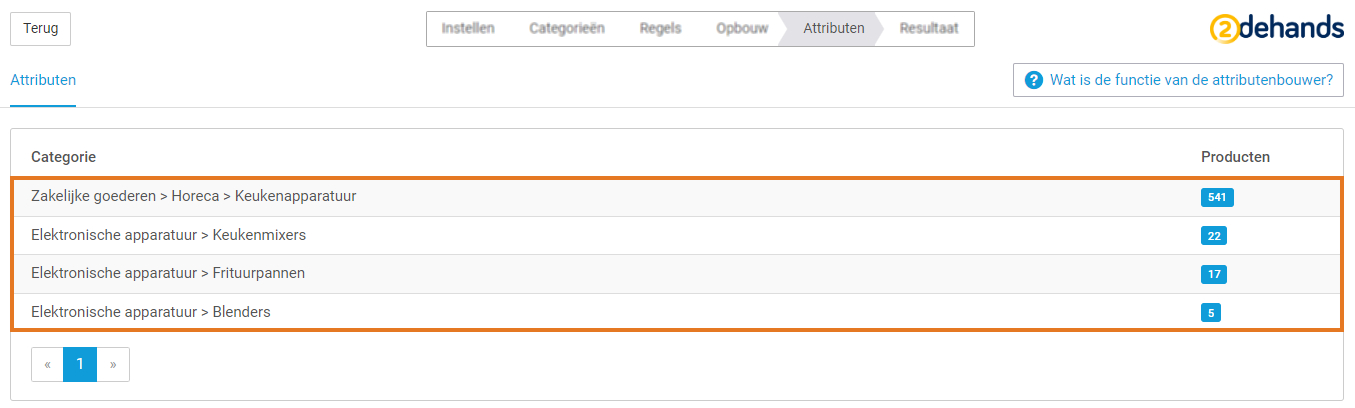Click the question mark help icon
The width and height of the screenshot is (1355, 408).
pyautogui.click(x=1034, y=80)
